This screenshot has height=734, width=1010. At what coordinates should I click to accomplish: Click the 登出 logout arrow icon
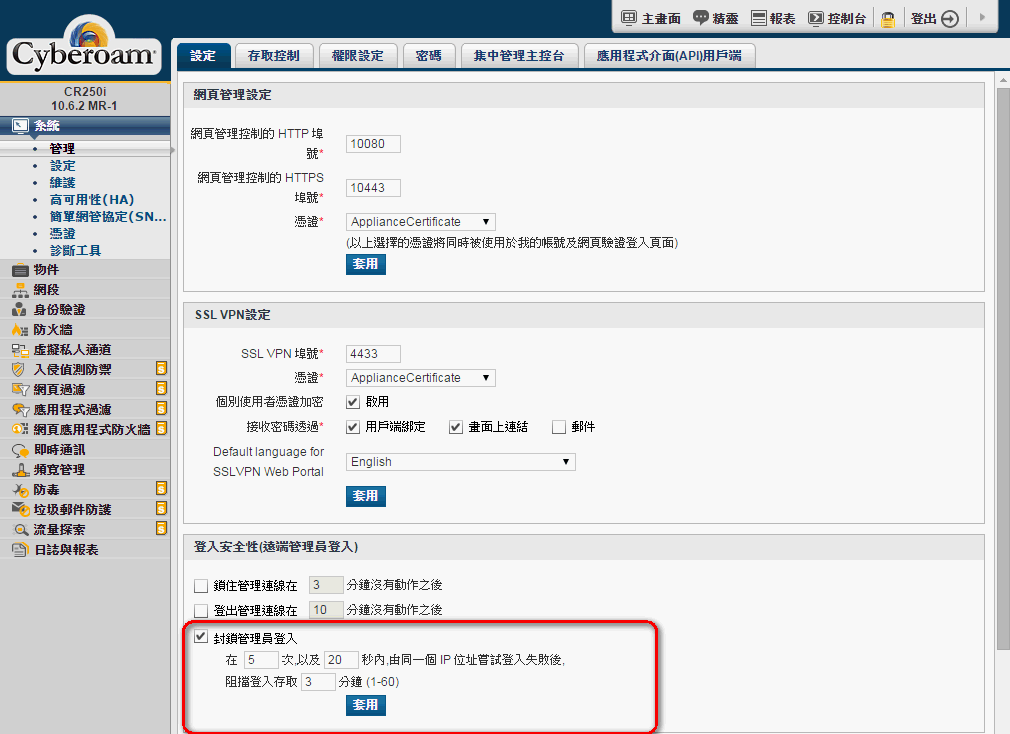click(x=950, y=19)
